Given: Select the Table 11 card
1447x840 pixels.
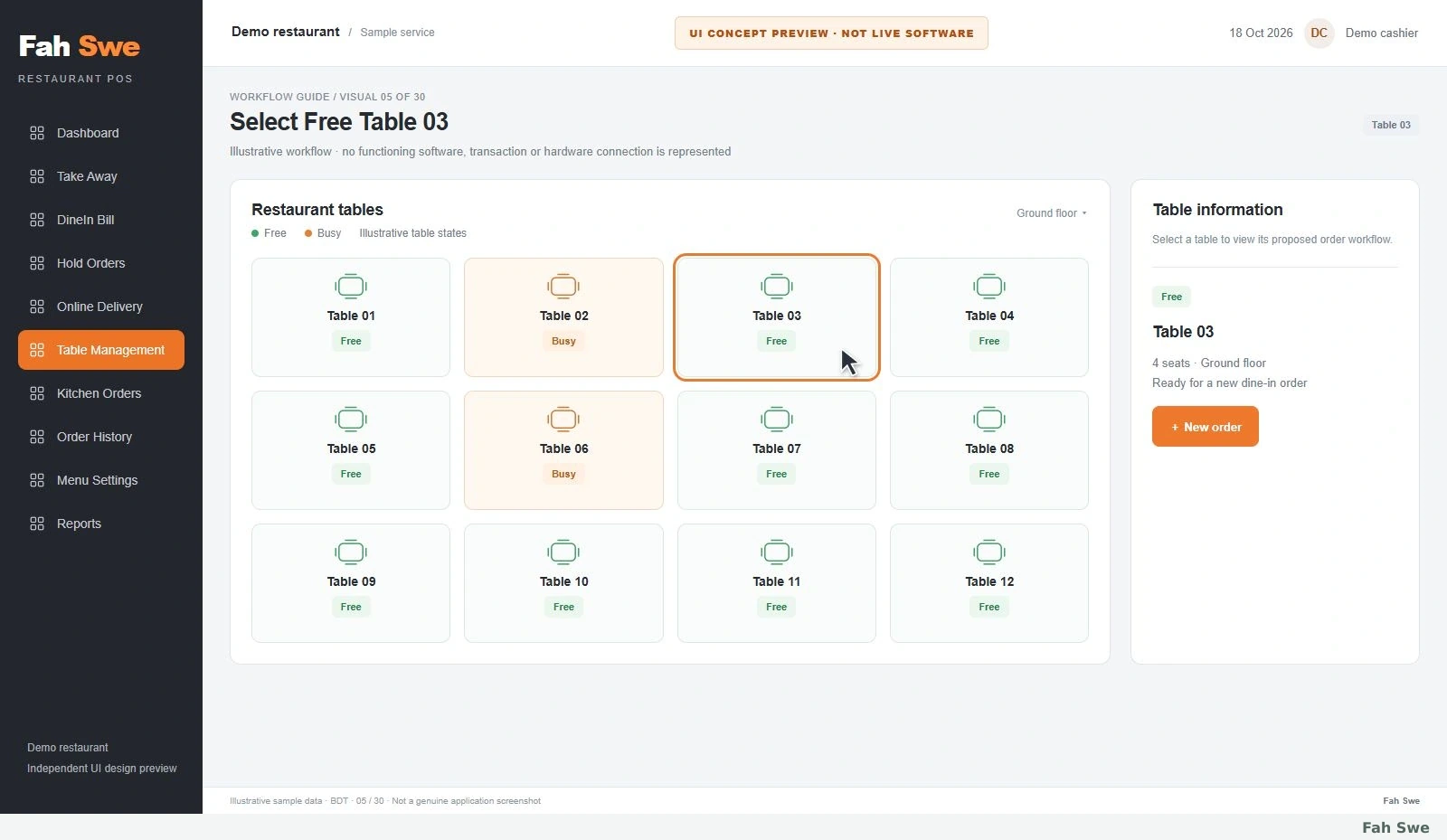Looking at the screenshot, I should (777, 583).
